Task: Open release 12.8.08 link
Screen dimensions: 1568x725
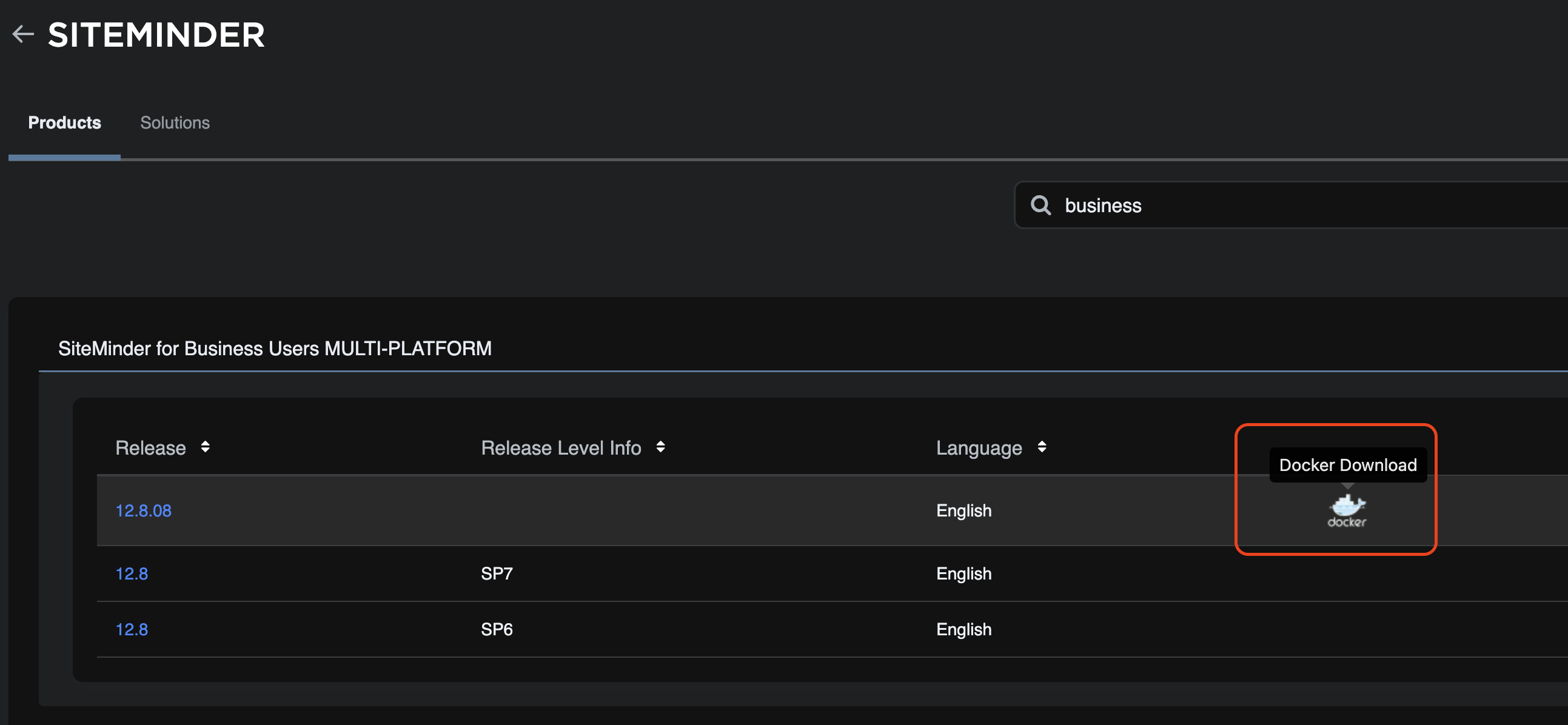Action: click(x=144, y=511)
